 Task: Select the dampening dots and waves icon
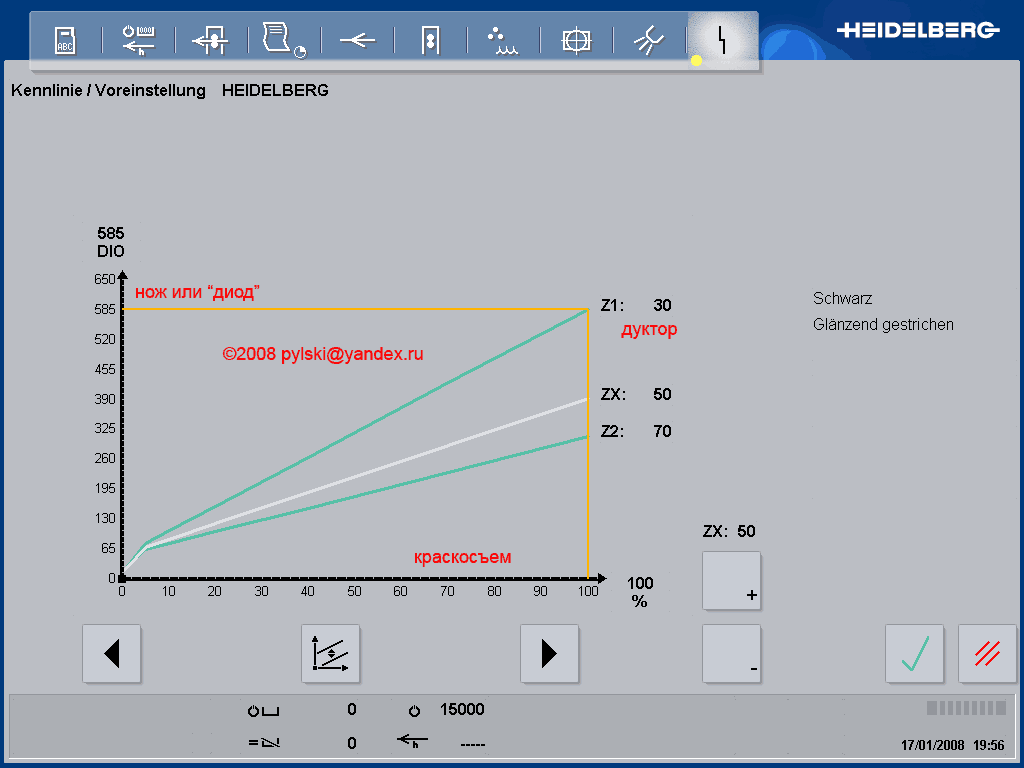click(502, 40)
